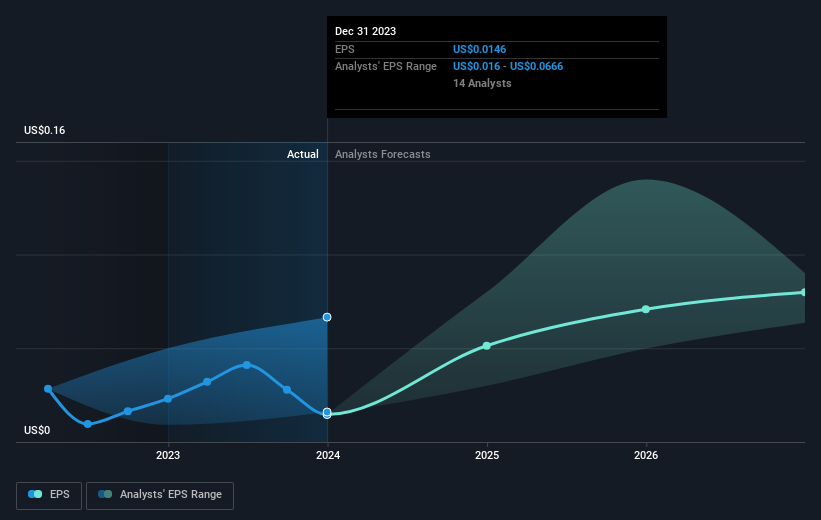Select the rightmost forecast EPS point
The height and width of the screenshot is (520, 821).
(804, 292)
